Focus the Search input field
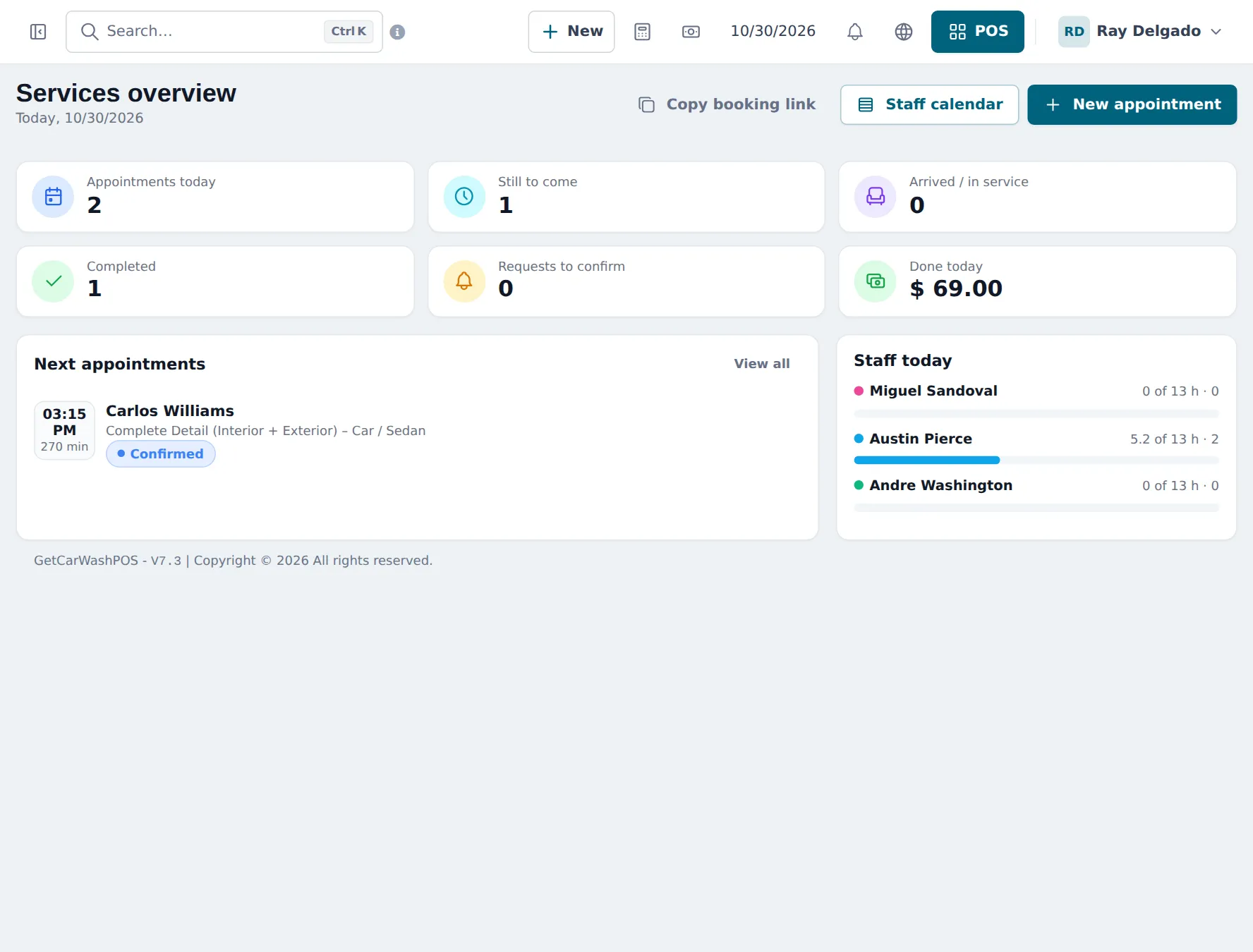Image resolution: width=1253 pixels, height=952 pixels. tap(224, 32)
